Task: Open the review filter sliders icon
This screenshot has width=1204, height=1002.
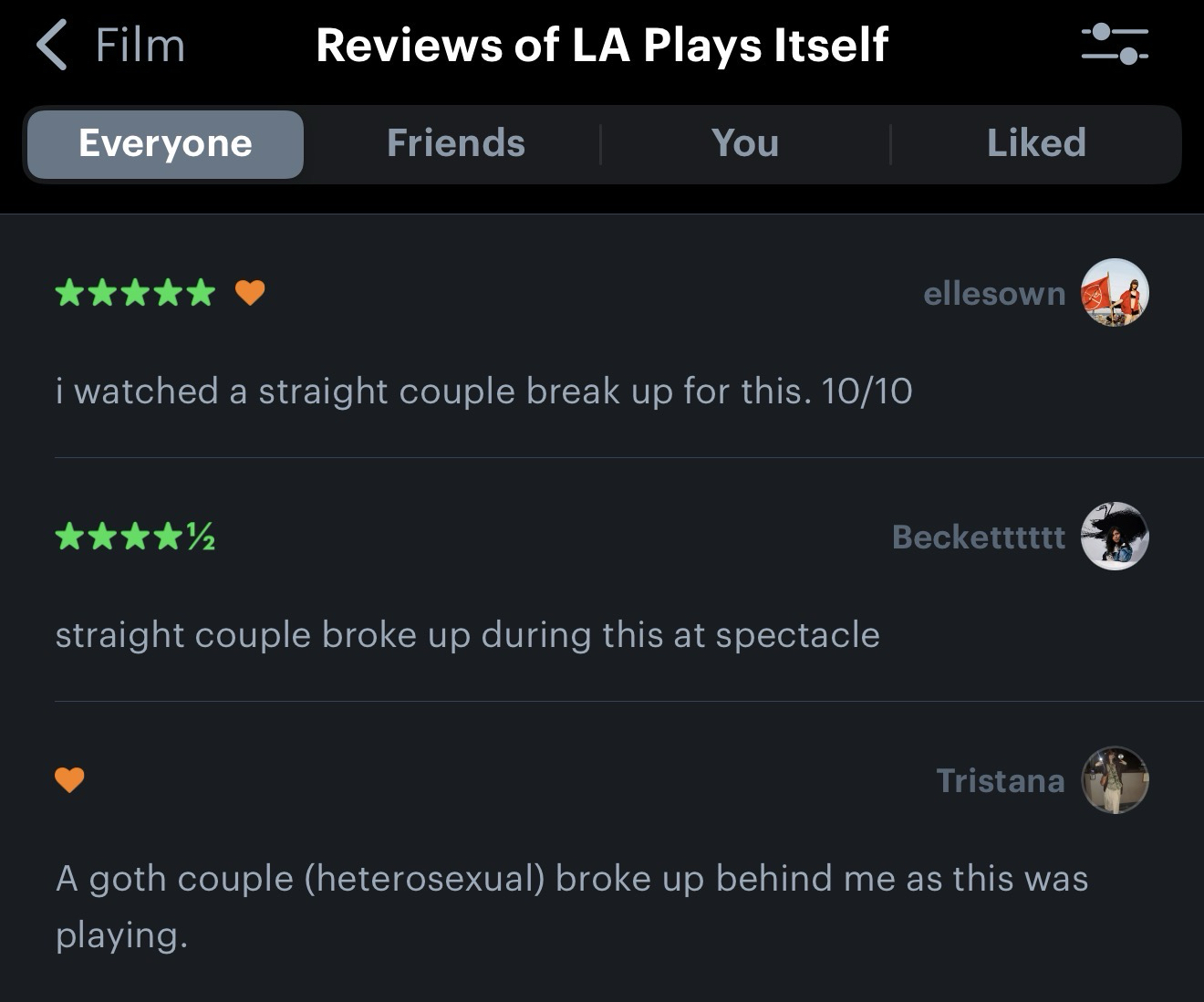Action: pos(1115,44)
